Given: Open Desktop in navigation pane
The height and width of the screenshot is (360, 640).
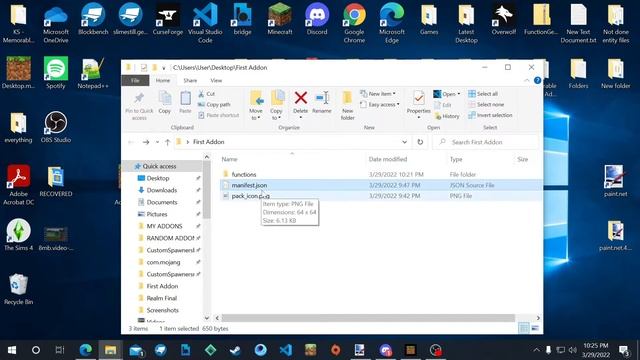Looking at the screenshot, I should coord(158,178).
